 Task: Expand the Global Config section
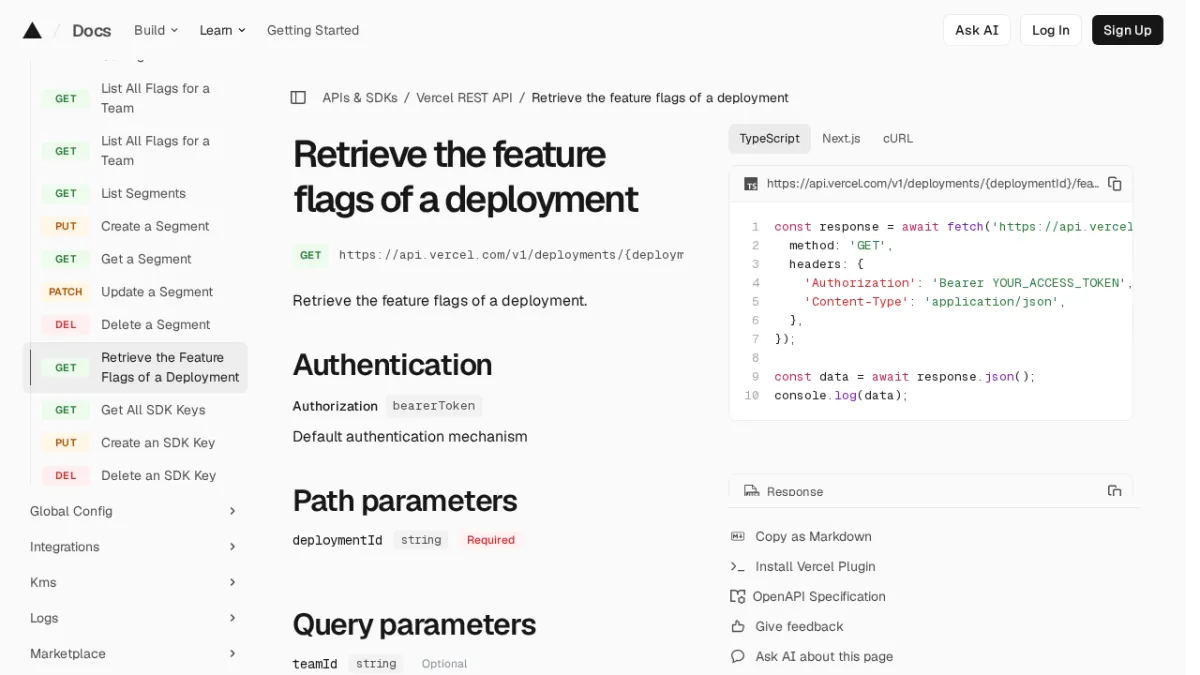pos(134,511)
